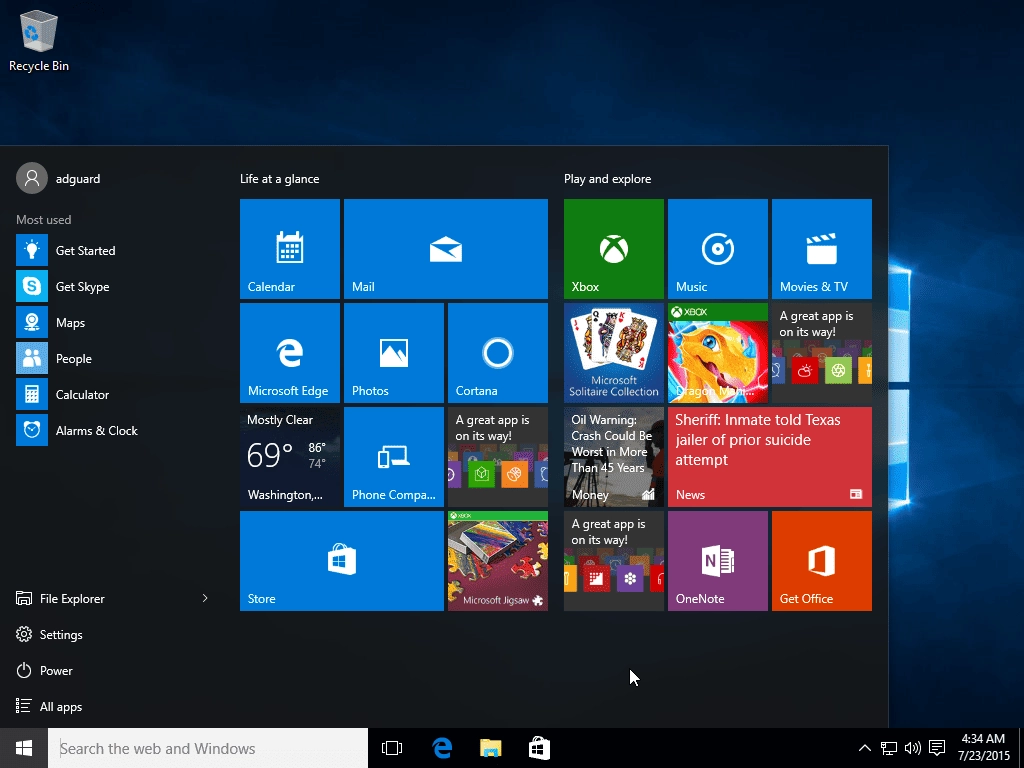The image size is (1024, 768).
Task: Select the Recycle Bin desktop icon
Action: click(x=39, y=40)
